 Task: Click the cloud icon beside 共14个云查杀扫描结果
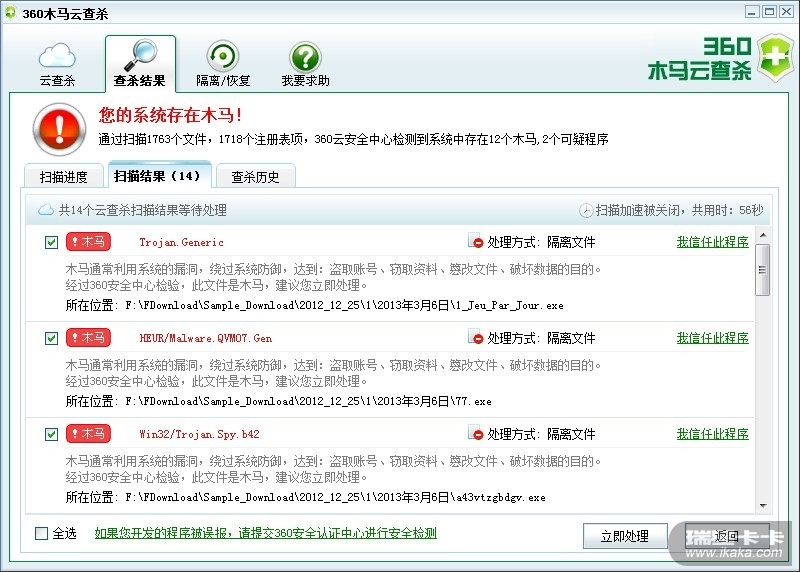46,210
